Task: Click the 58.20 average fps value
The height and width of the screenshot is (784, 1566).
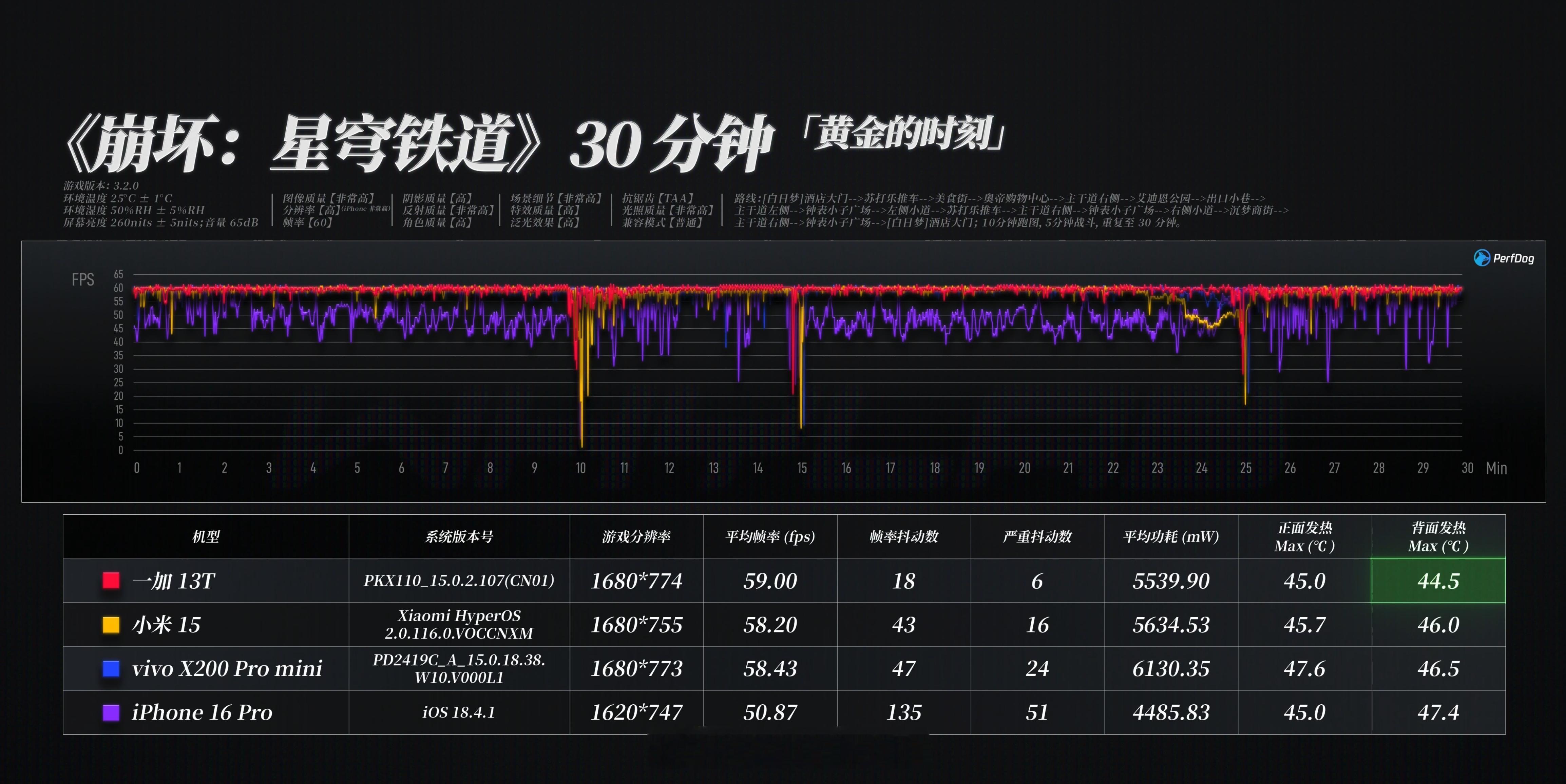Action: (770, 625)
